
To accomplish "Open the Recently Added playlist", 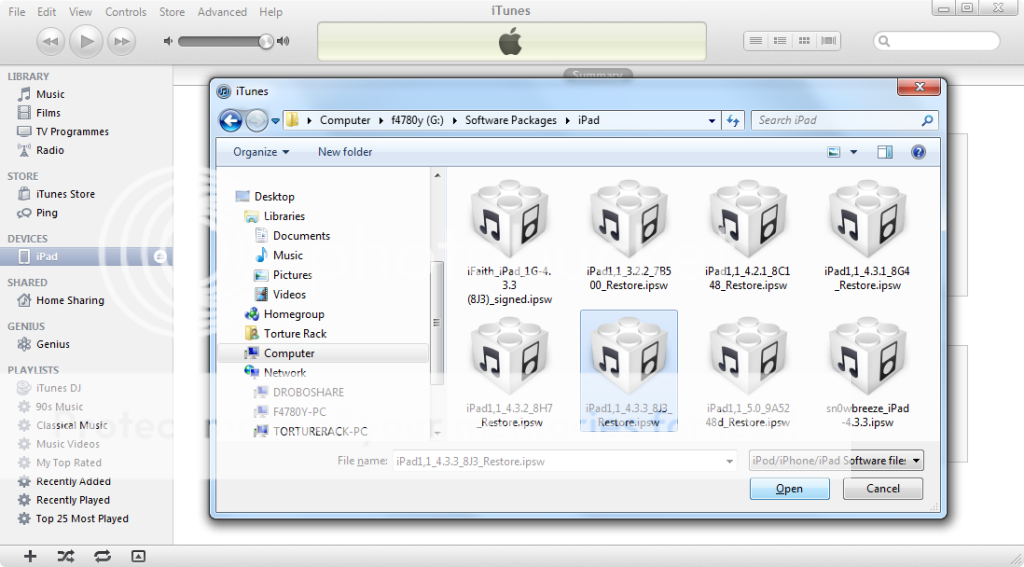I will [x=73, y=481].
